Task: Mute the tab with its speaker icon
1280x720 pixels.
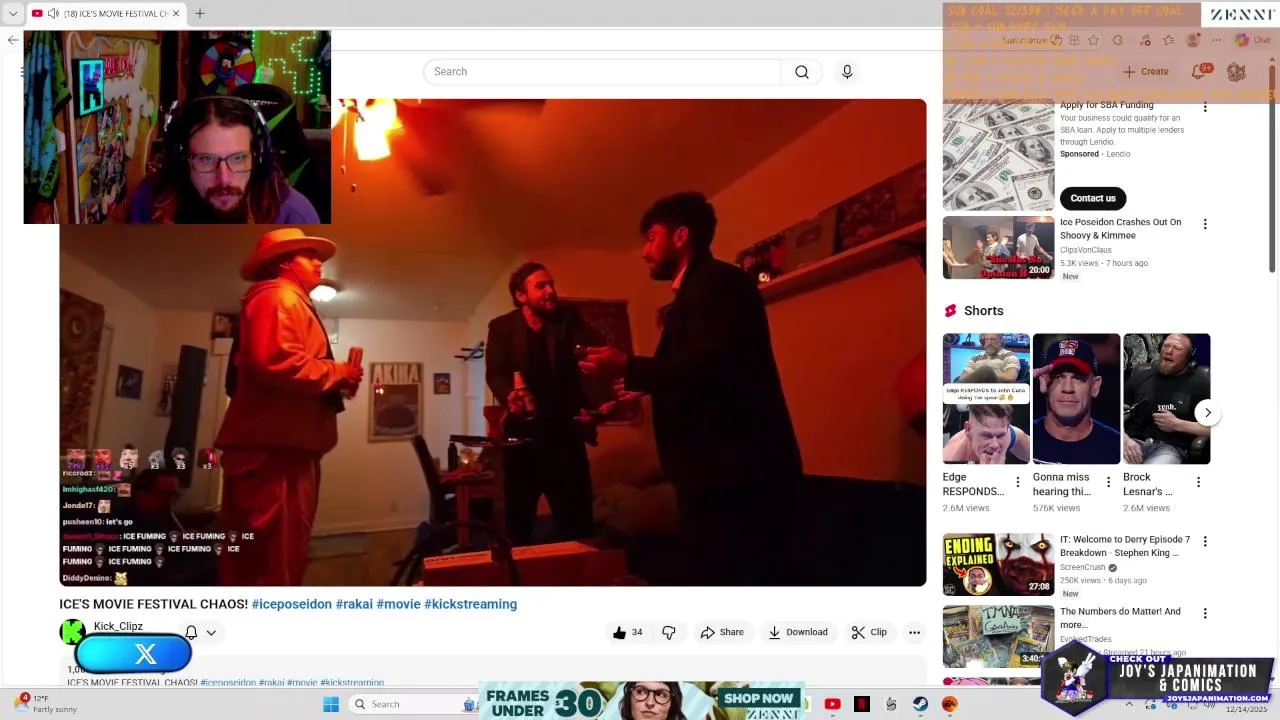Action: 52,13
